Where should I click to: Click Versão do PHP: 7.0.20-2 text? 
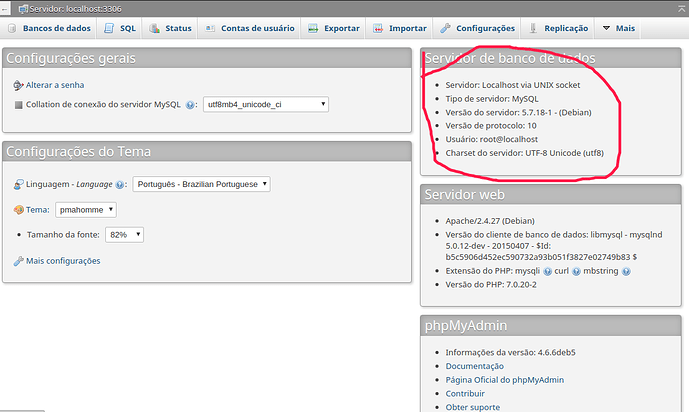point(491,285)
